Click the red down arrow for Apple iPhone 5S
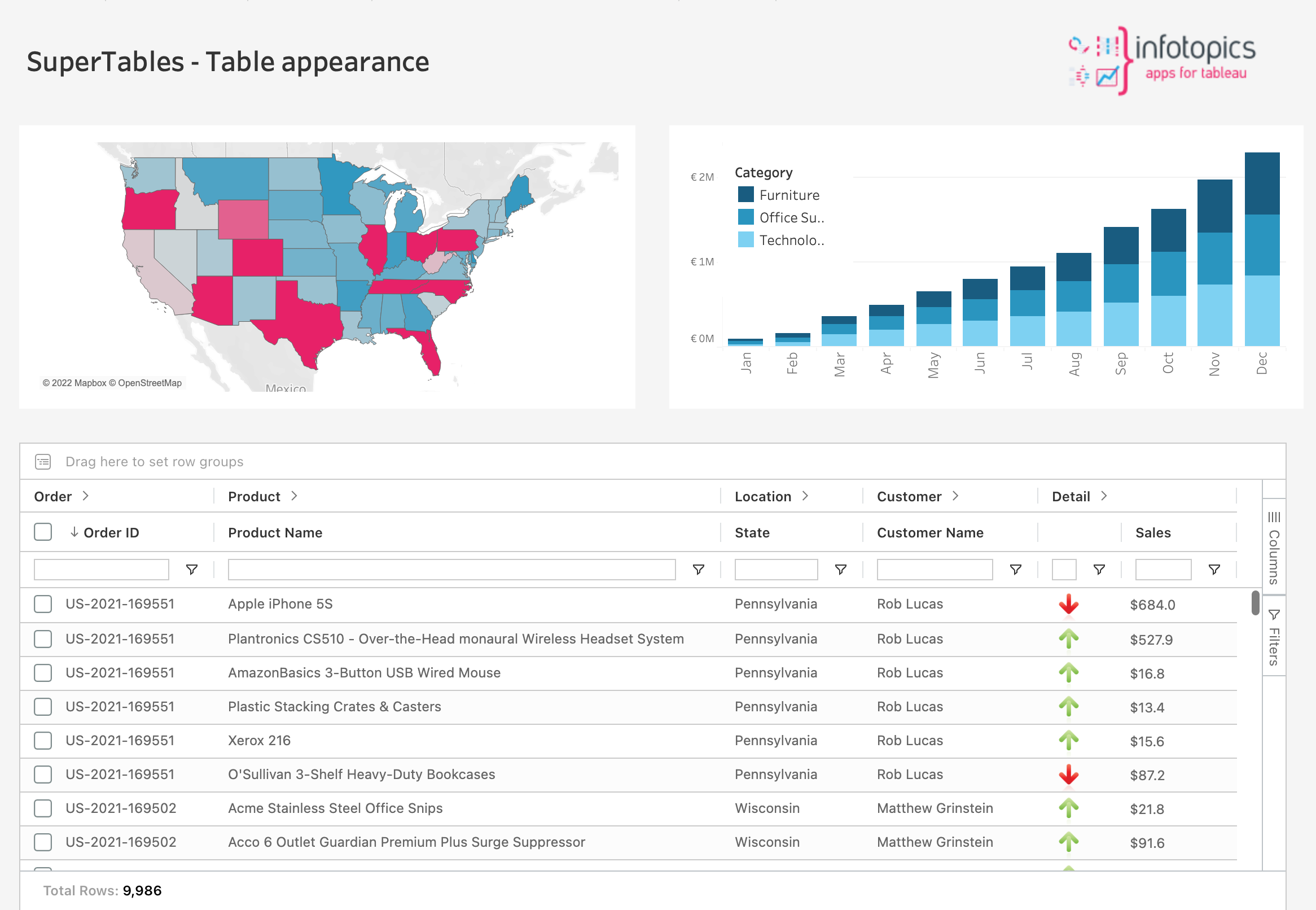This screenshot has height=910, width=1316. tap(1069, 605)
